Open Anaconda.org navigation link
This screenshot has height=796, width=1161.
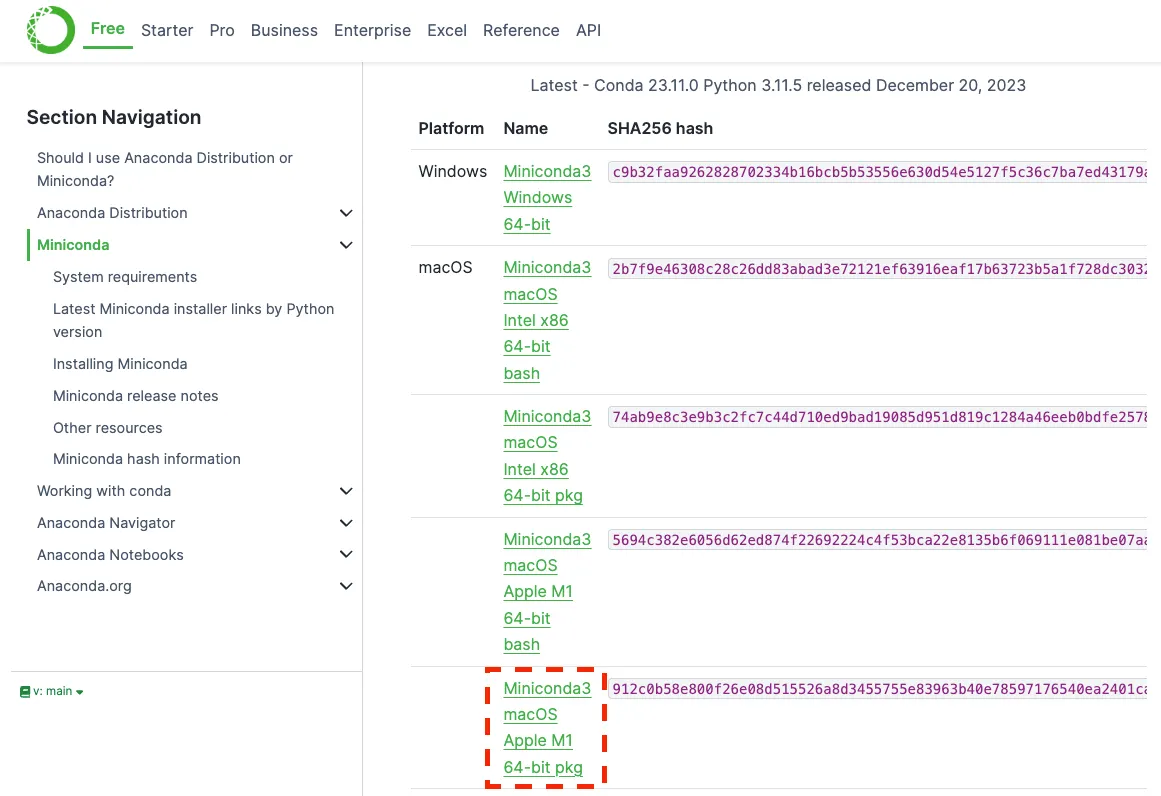click(84, 586)
